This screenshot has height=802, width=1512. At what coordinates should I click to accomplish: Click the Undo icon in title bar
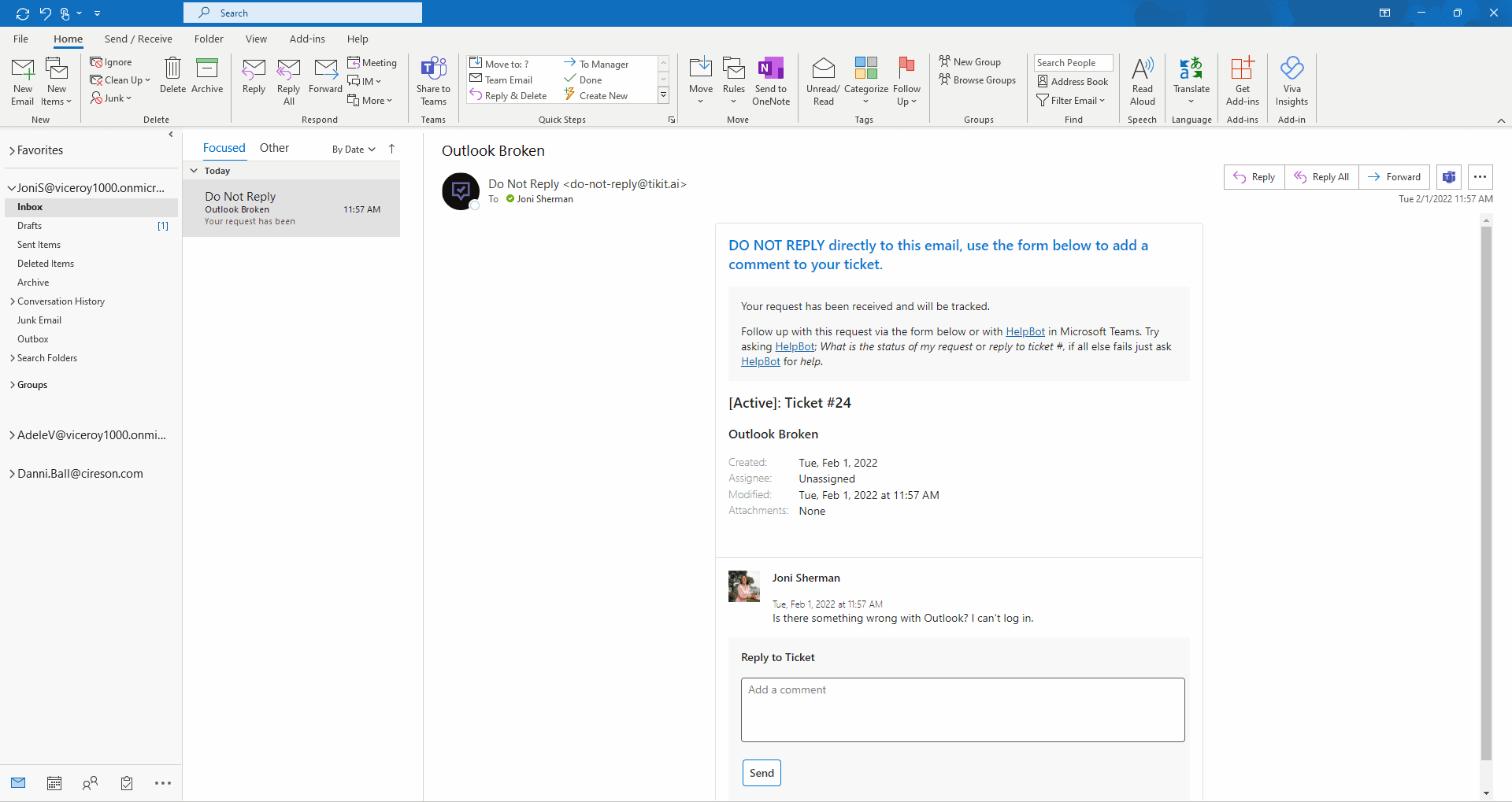pyautogui.click(x=45, y=13)
